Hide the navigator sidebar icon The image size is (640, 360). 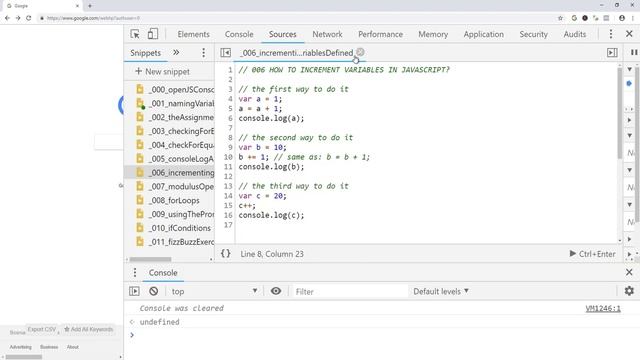225,53
